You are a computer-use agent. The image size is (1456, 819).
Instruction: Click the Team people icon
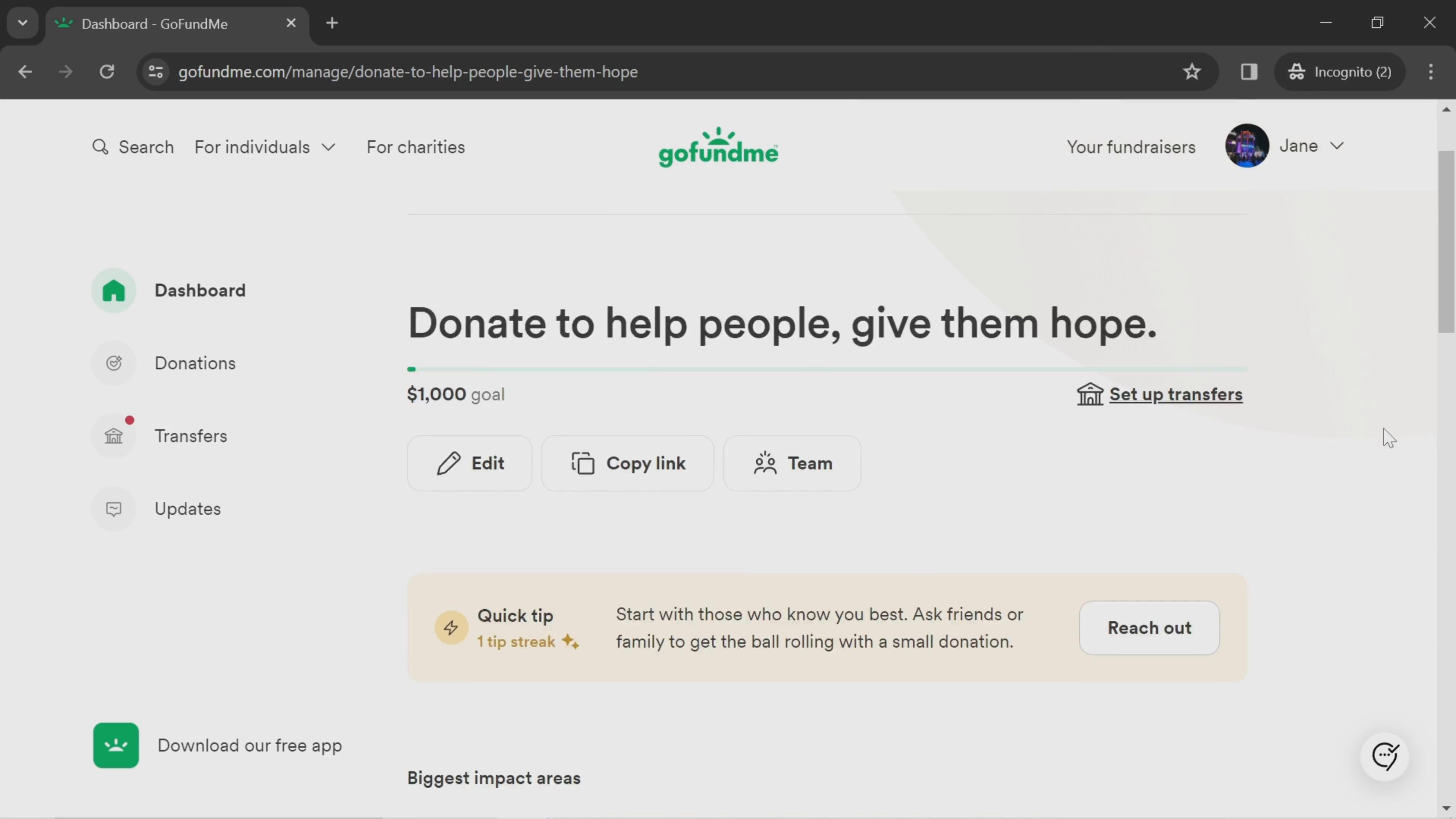coord(766,463)
